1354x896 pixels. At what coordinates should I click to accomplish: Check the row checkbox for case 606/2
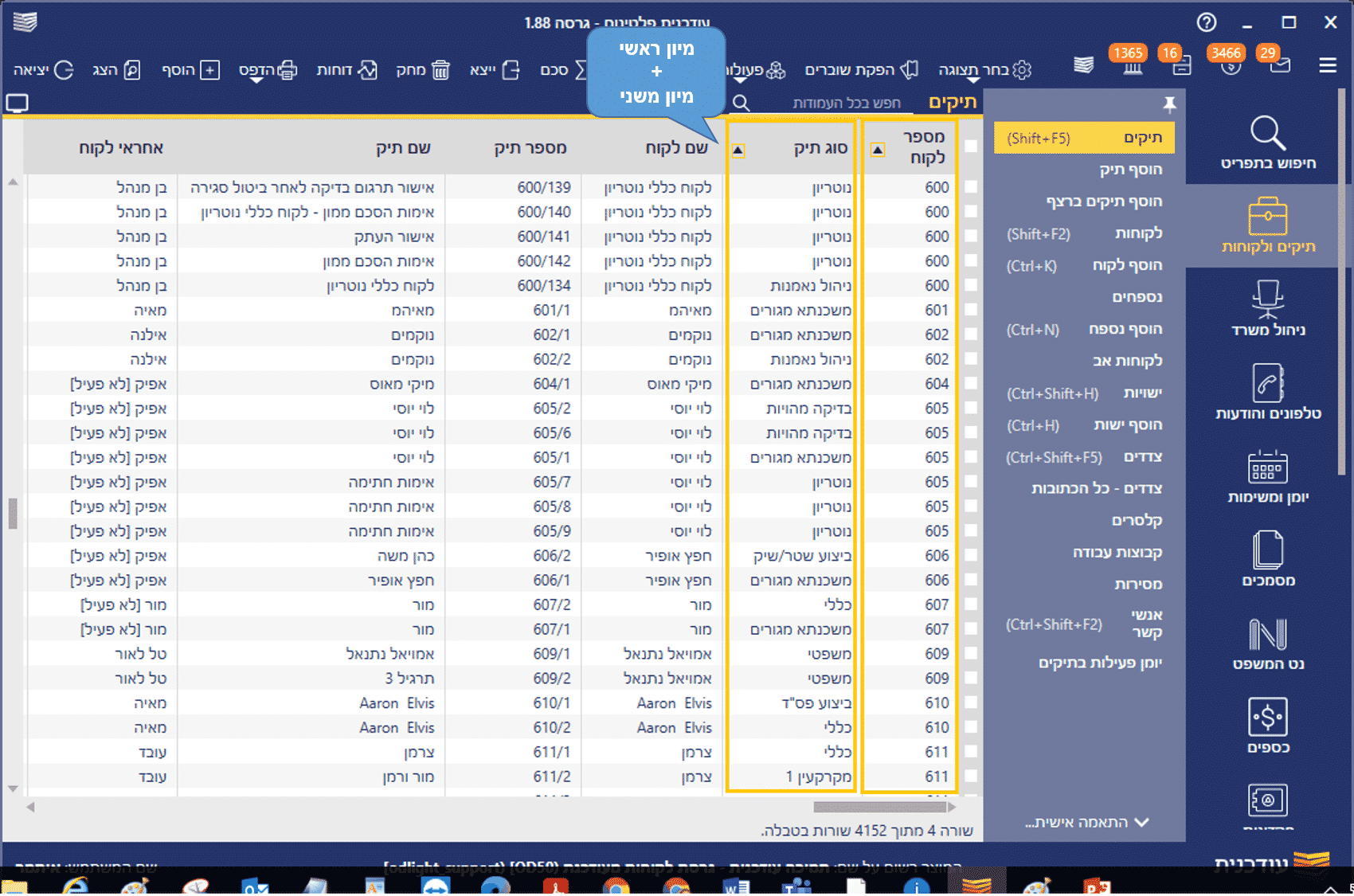(970, 555)
